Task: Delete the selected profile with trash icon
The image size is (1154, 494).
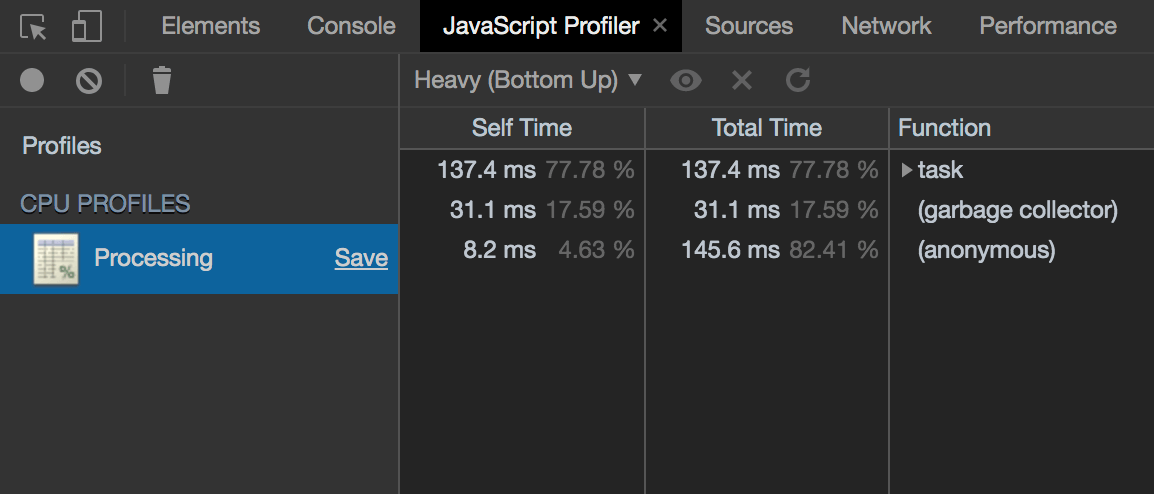Action: pyautogui.click(x=161, y=80)
